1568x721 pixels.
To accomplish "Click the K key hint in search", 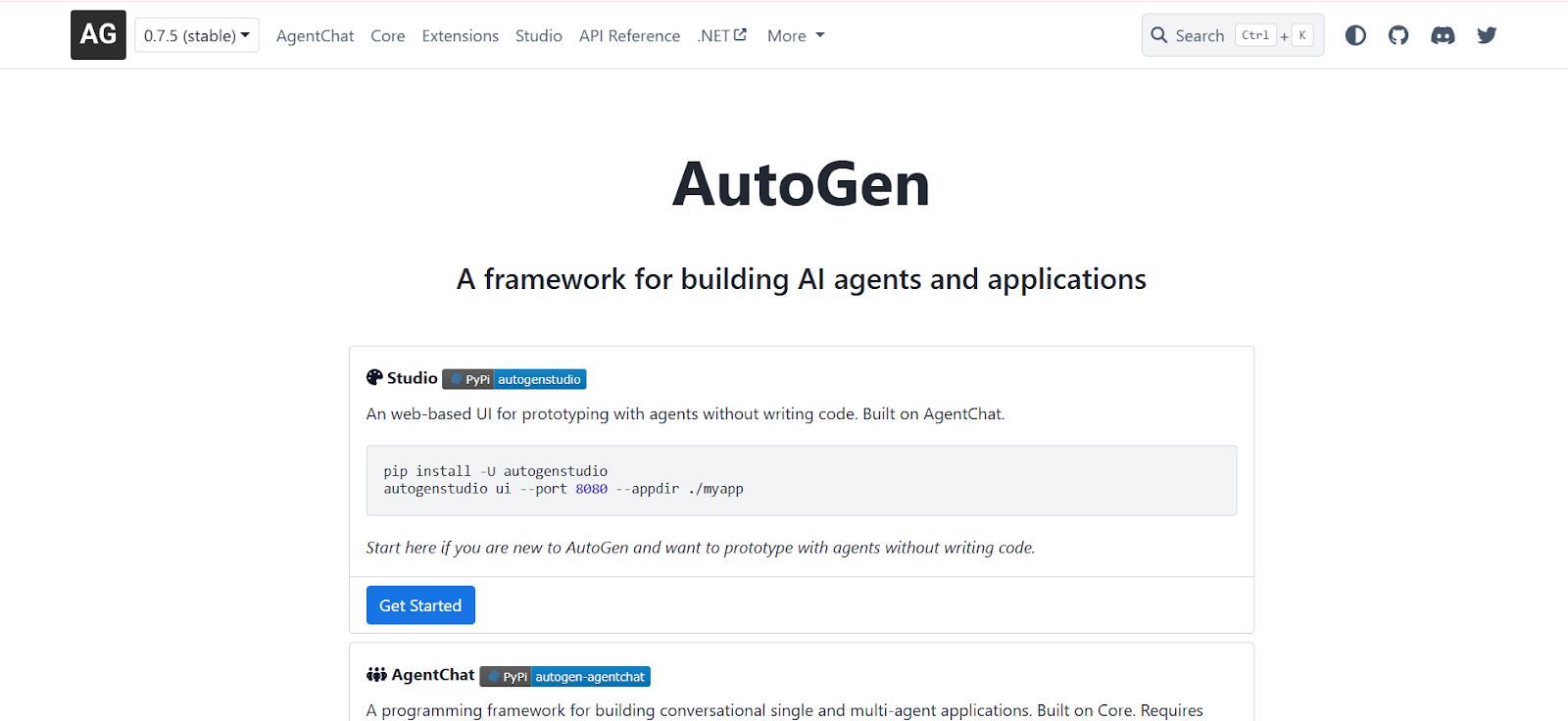I will pyautogui.click(x=1302, y=35).
